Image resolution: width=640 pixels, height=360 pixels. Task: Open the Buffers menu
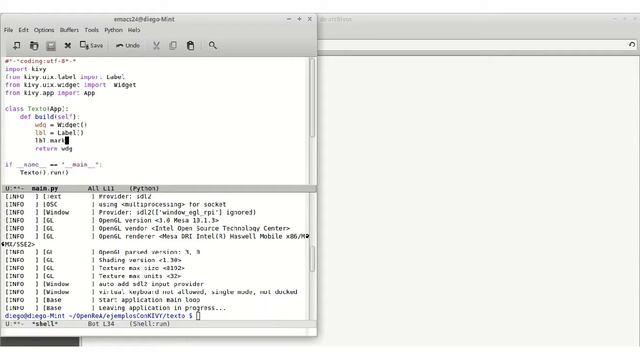coord(69,30)
